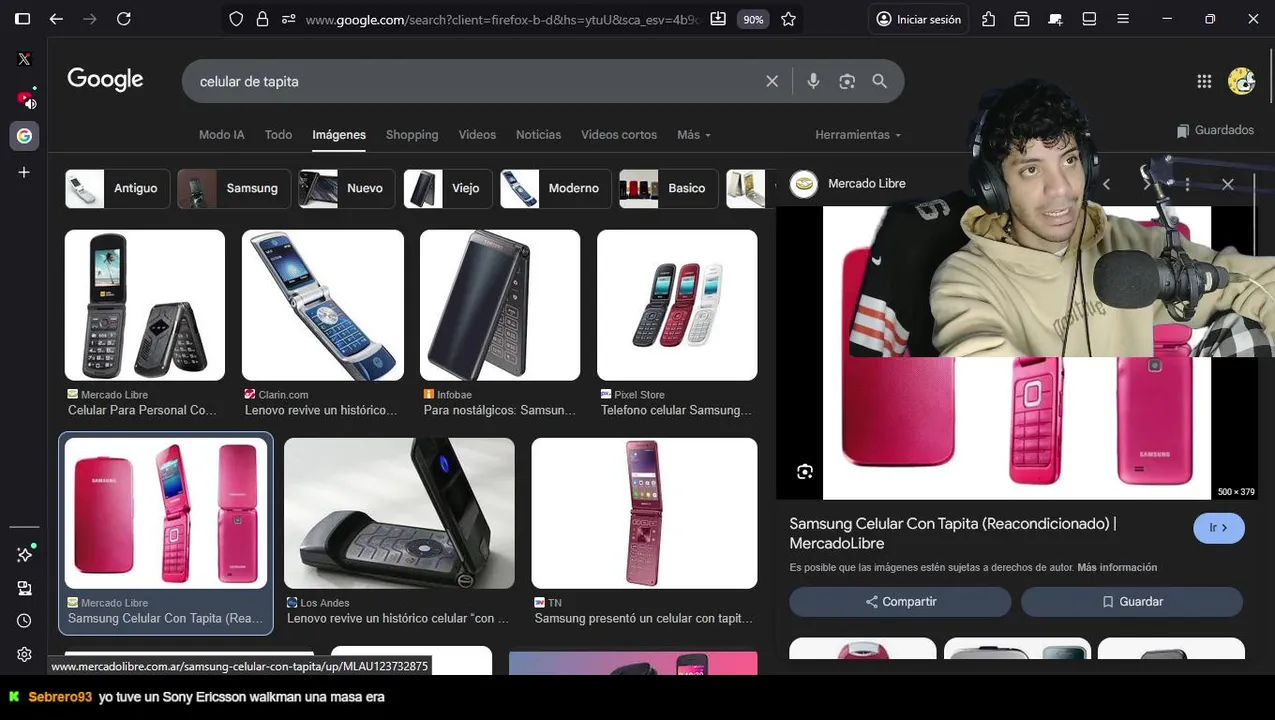The width and height of the screenshot is (1275, 720).
Task: Mute the YouTube tab playing audio
Action: click(x=31, y=102)
